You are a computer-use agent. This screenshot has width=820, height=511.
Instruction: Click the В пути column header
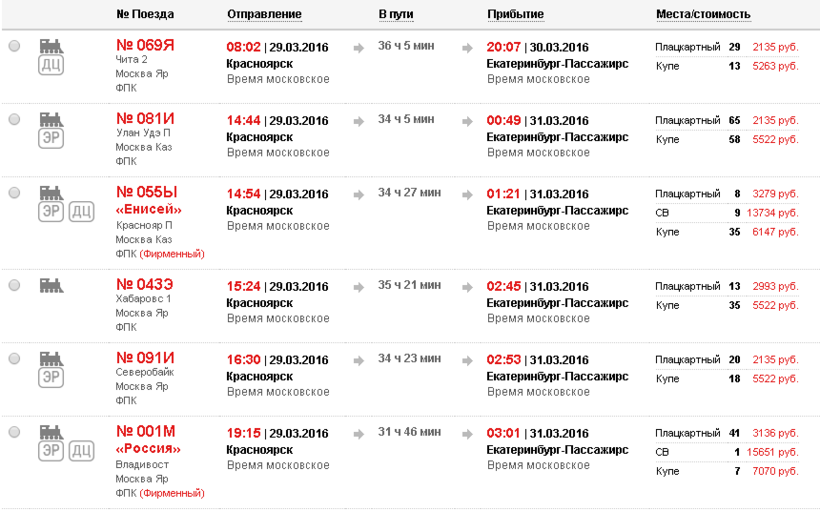pyautogui.click(x=396, y=14)
